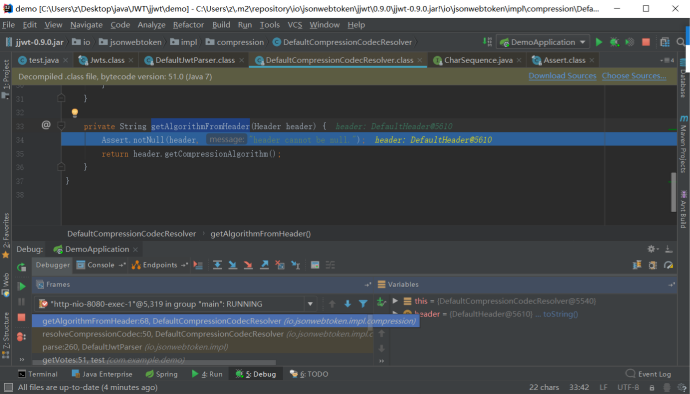Open the thread selector dropdown http-nio-8080-exec-1
Screen dimensions: 690x394
[175, 304]
